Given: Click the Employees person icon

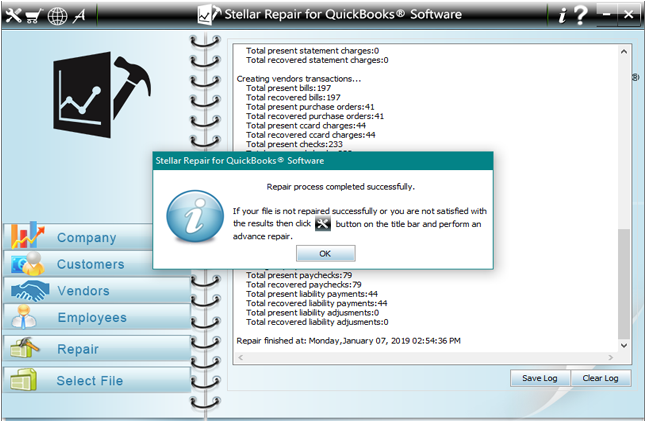Looking at the screenshot, I should [23, 317].
